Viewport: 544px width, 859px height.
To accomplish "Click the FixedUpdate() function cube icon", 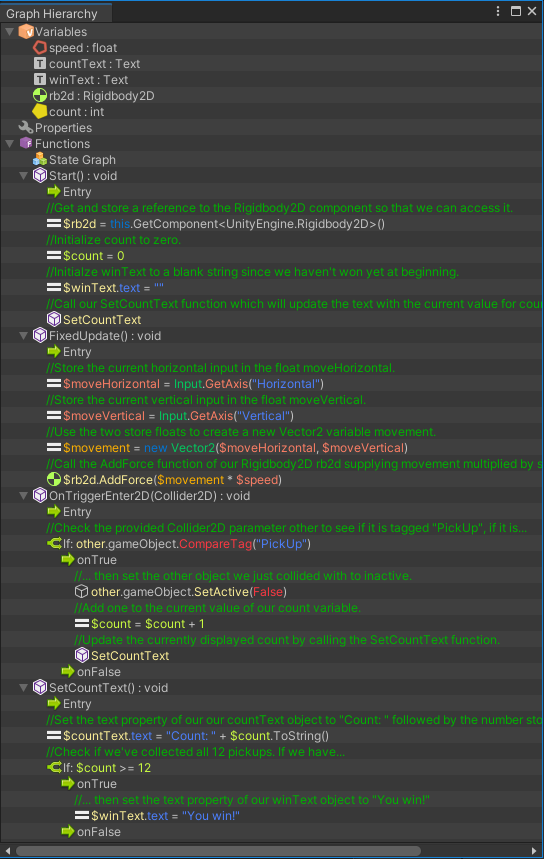I will (x=40, y=335).
